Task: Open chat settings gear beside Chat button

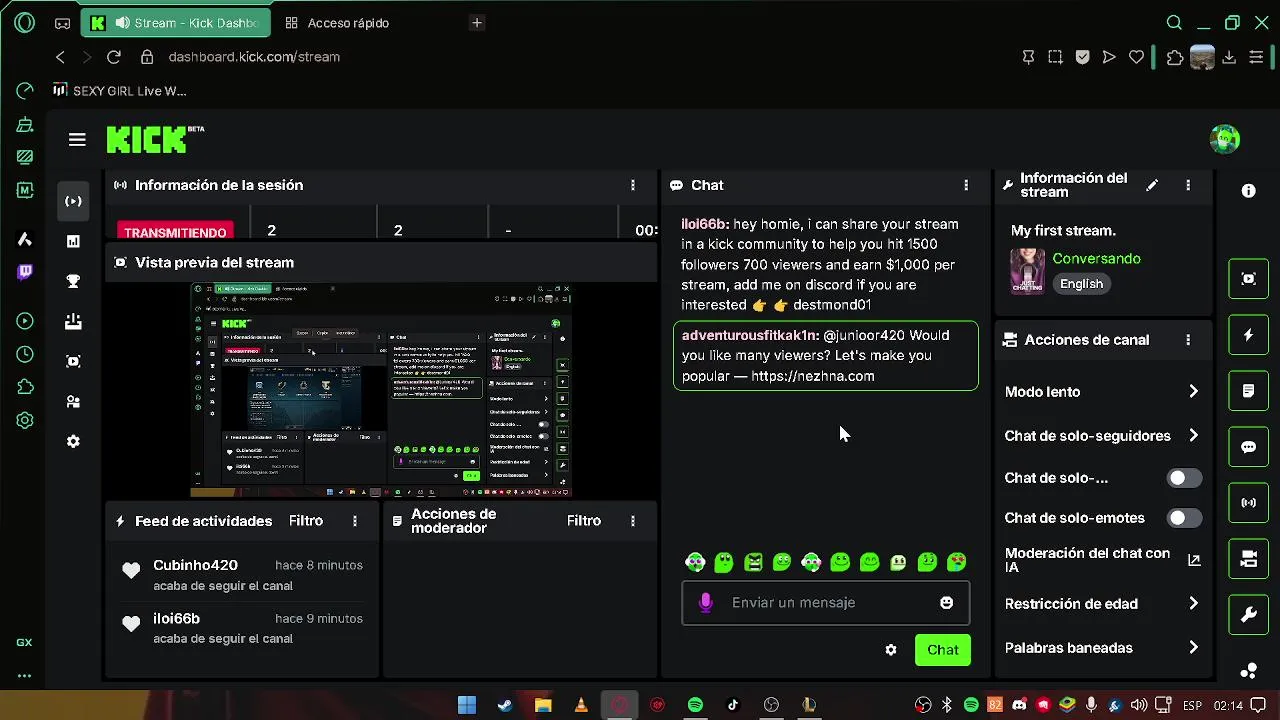Action: point(890,650)
